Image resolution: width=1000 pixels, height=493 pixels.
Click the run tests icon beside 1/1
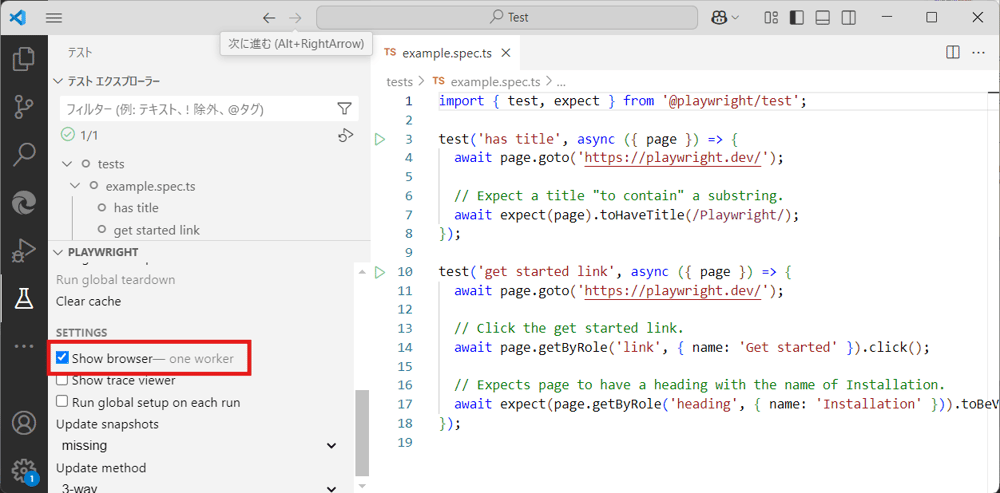[345, 135]
